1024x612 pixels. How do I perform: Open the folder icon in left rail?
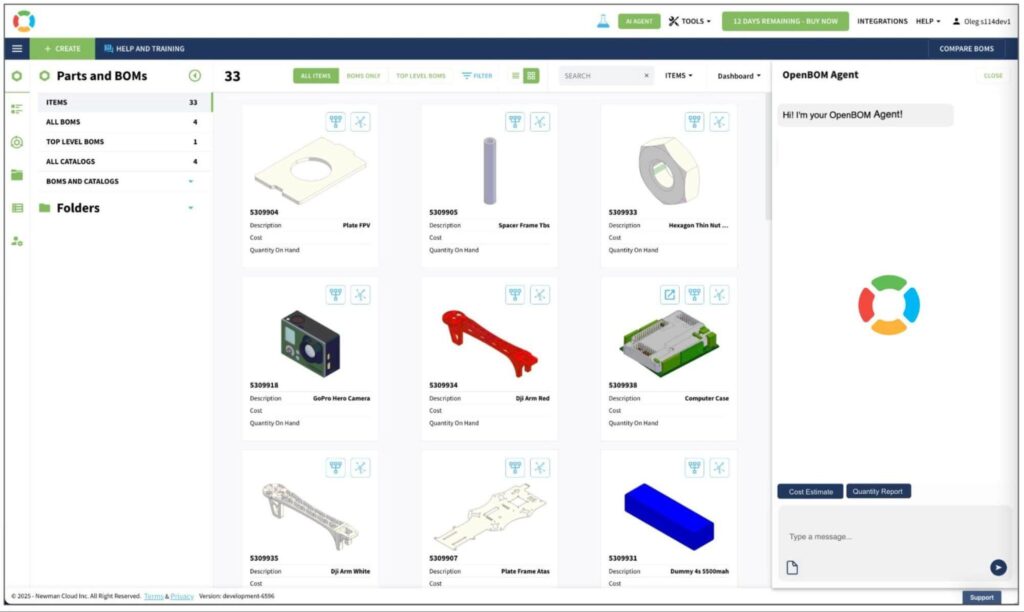(x=17, y=174)
